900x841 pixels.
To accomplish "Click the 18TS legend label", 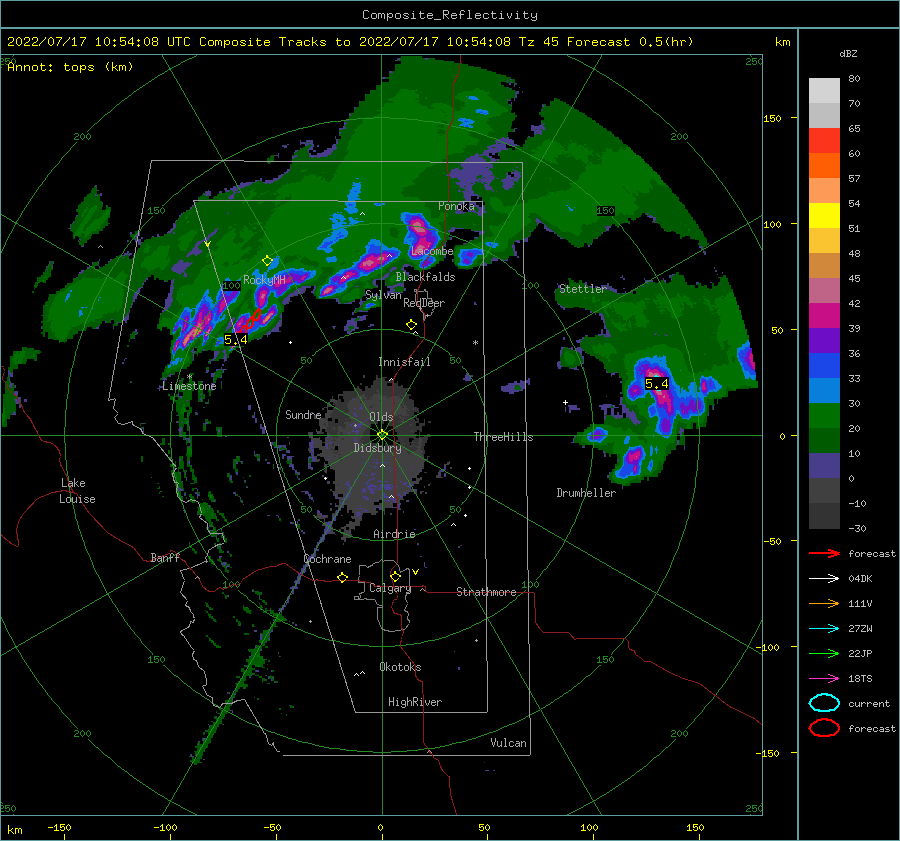I will pyautogui.click(x=860, y=679).
